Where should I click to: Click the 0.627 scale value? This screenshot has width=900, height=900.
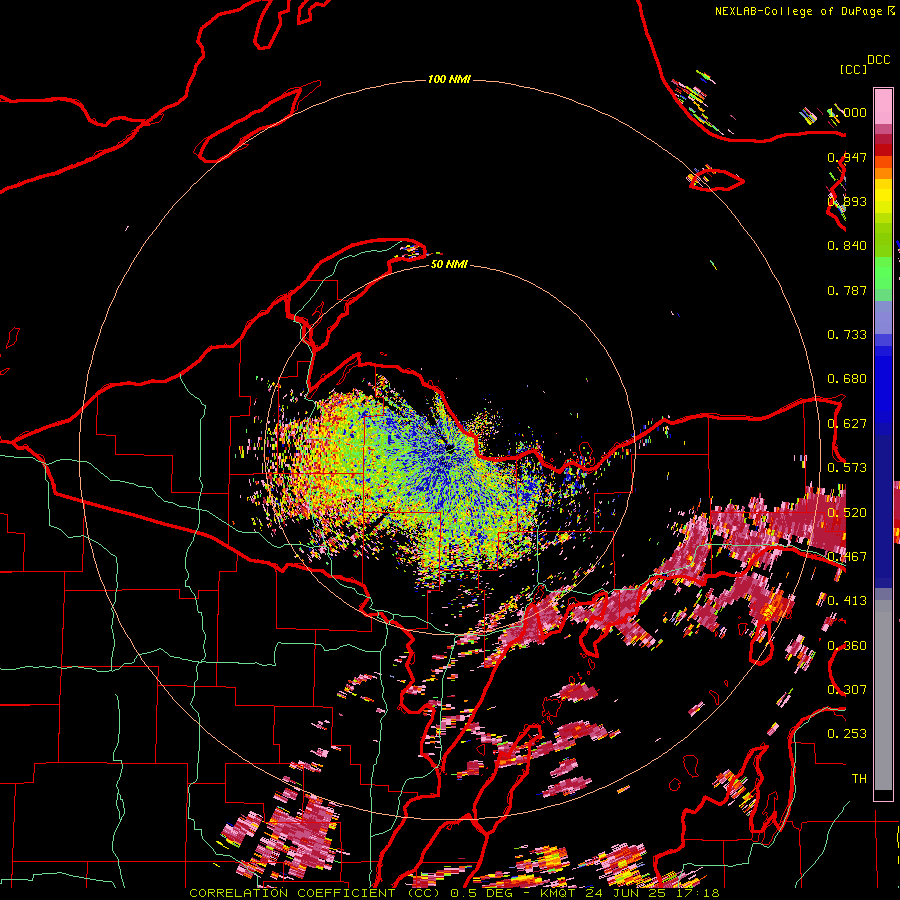click(847, 424)
